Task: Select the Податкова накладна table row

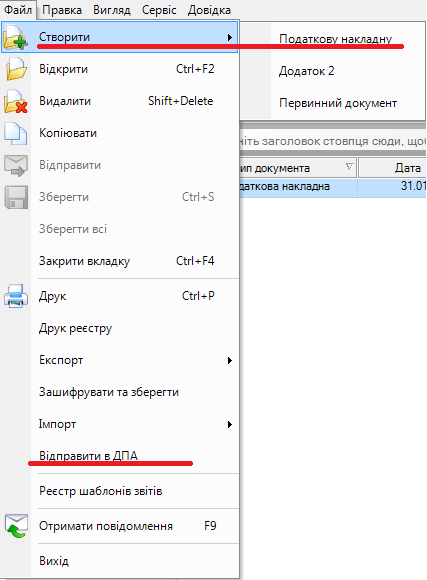Action: pos(333,186)
